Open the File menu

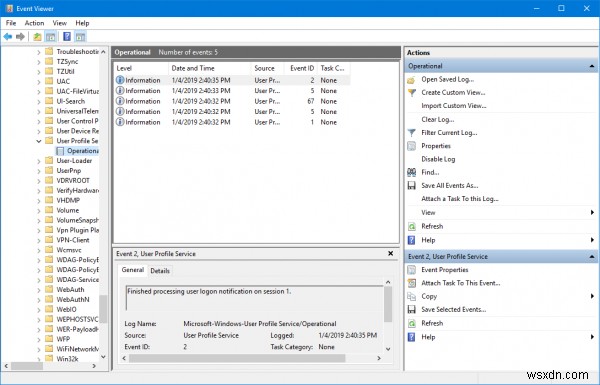[11, 23]
